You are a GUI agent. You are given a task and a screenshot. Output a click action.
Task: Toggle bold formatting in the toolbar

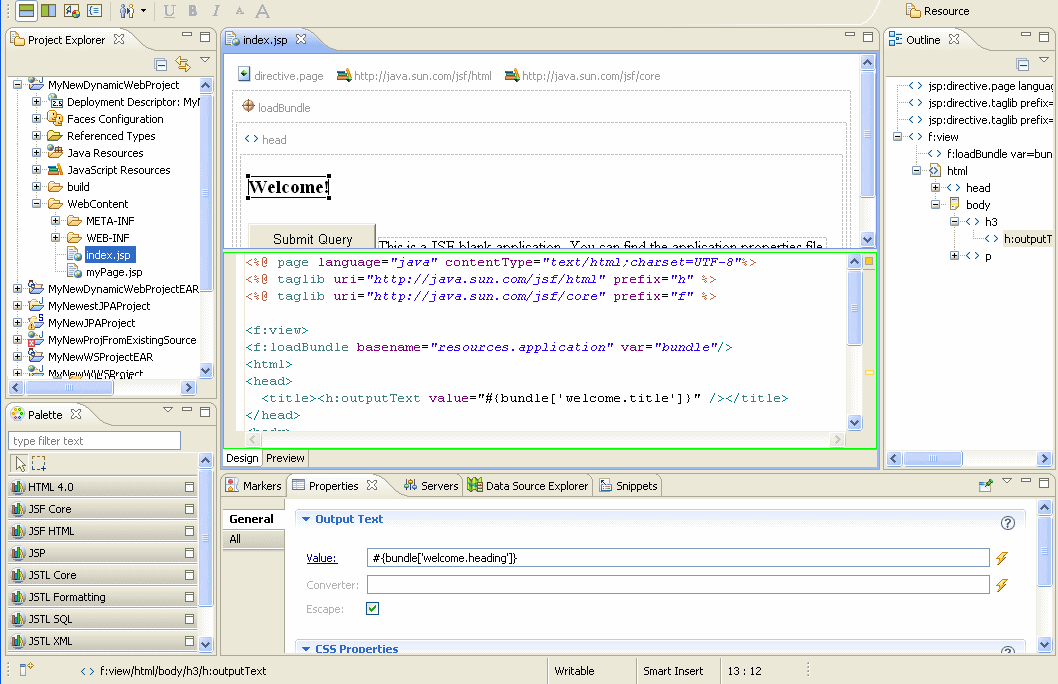tap(192, 11)
